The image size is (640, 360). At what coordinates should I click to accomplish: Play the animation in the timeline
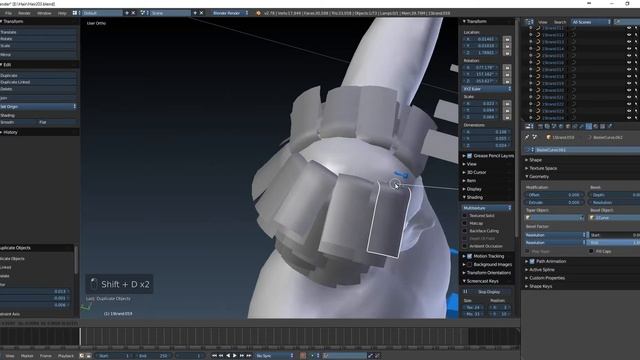point(235,356)
